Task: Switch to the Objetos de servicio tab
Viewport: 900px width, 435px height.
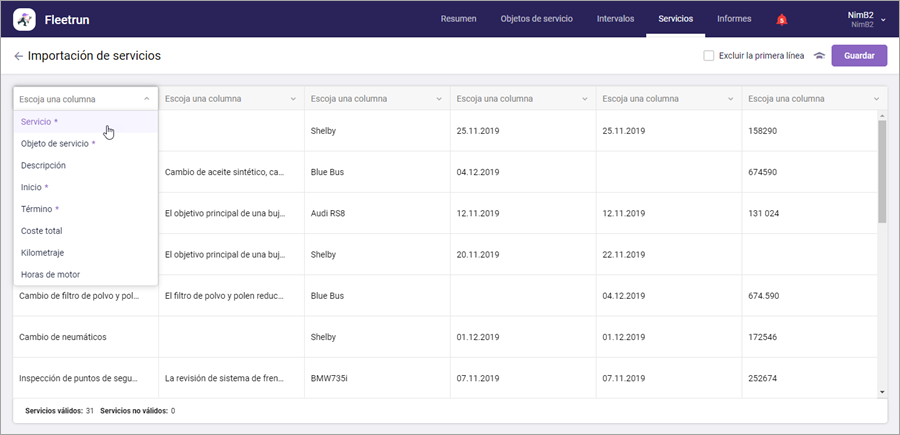Action: pyautogui.click(x=536, y=19)
